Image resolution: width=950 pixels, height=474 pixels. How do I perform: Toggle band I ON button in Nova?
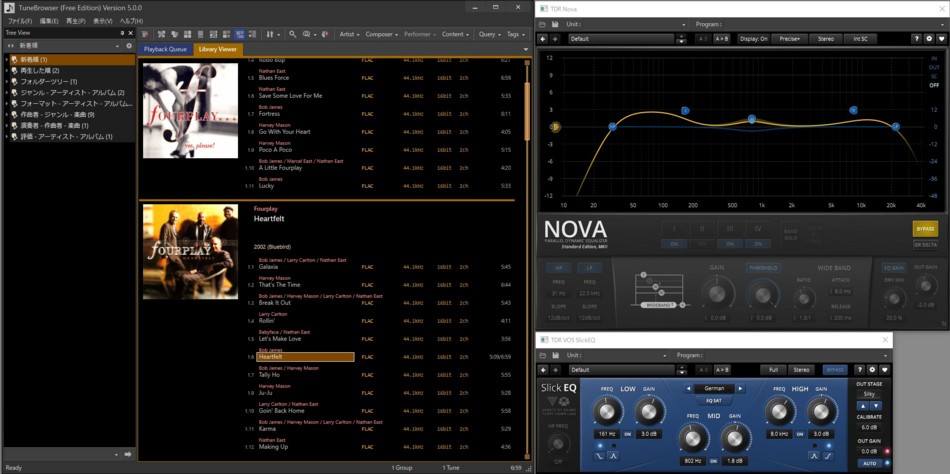[674, 244]
